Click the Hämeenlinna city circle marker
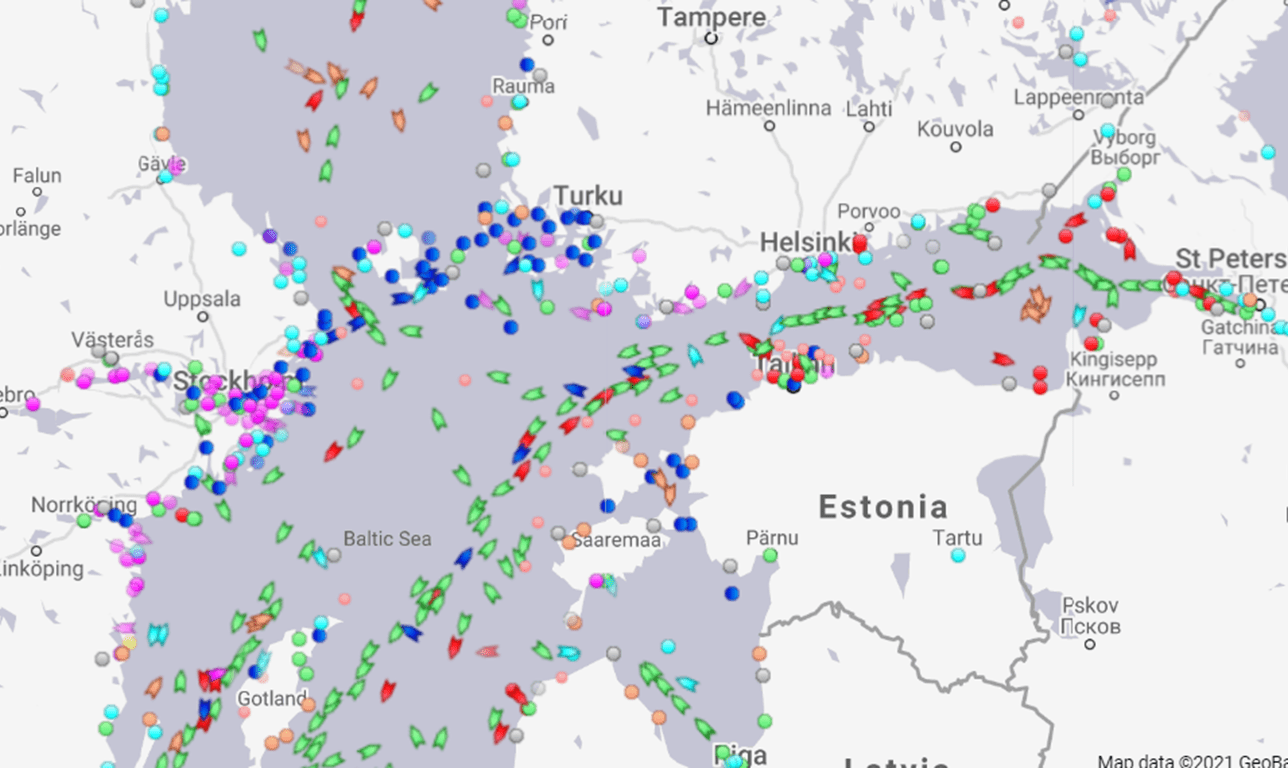 (x=769, y=126)
